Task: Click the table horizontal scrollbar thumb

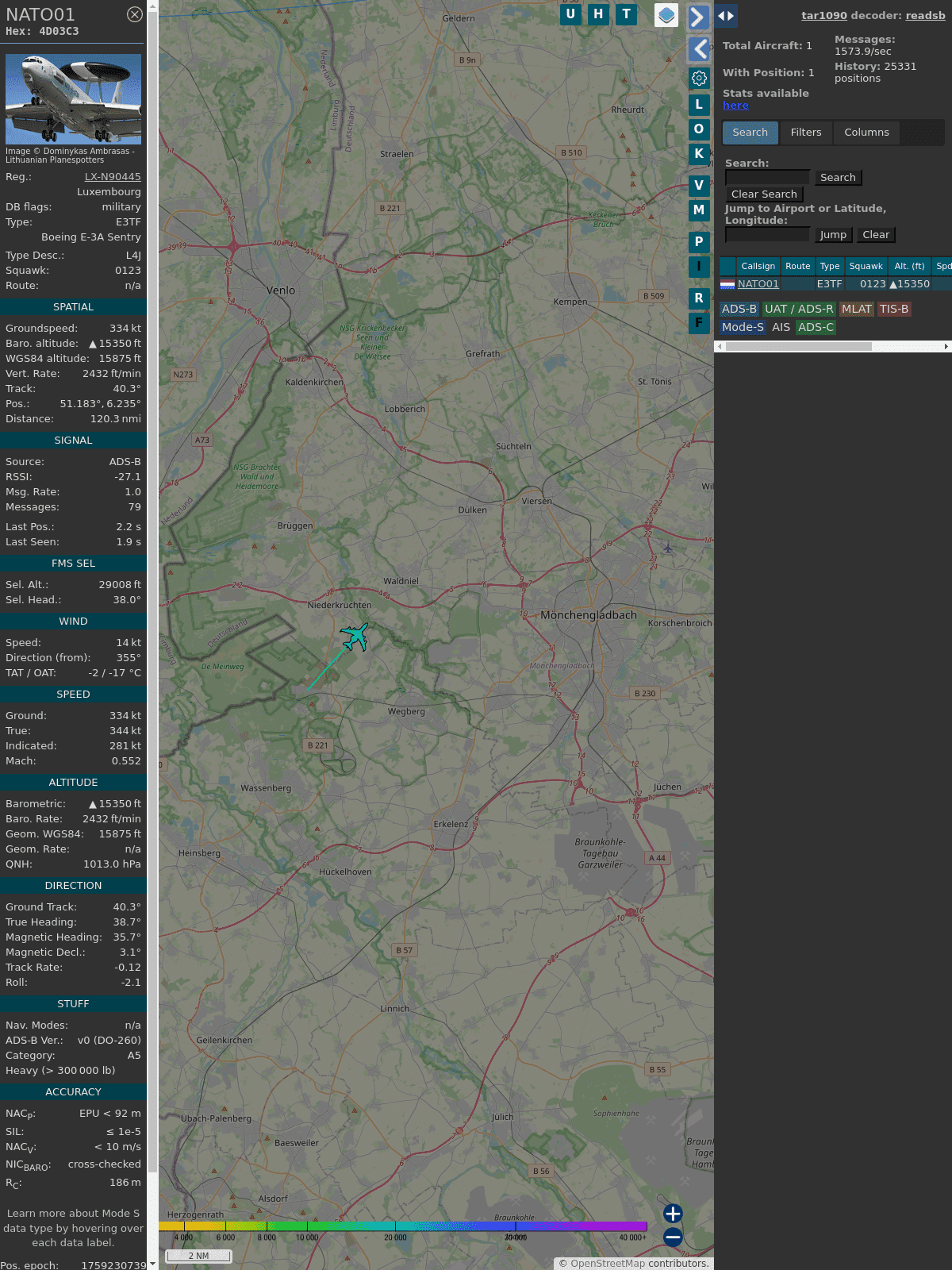Action: [x=798, y=346]
